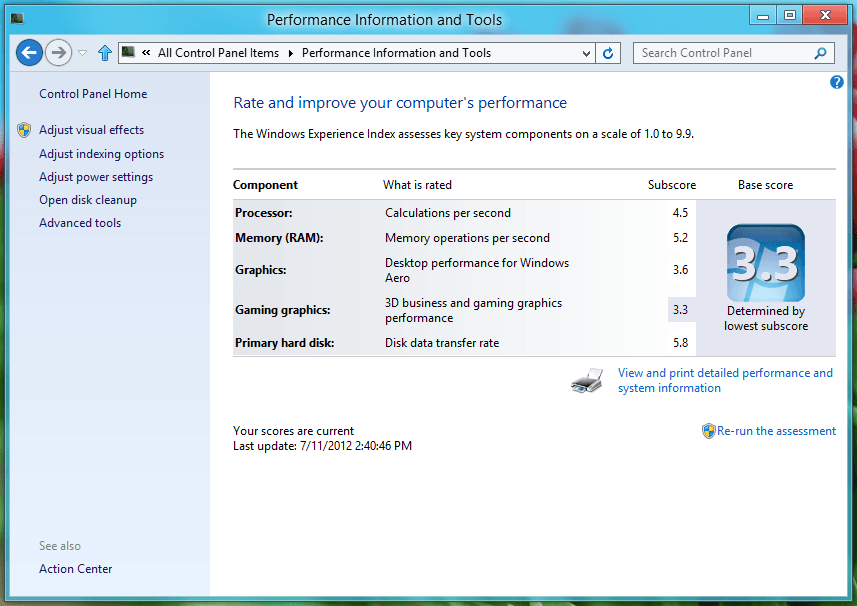Image resolution: width=857 pixels, height=606 pixels.
Task: Click the search magnifier icon
Action: click(x=820, y=53)
